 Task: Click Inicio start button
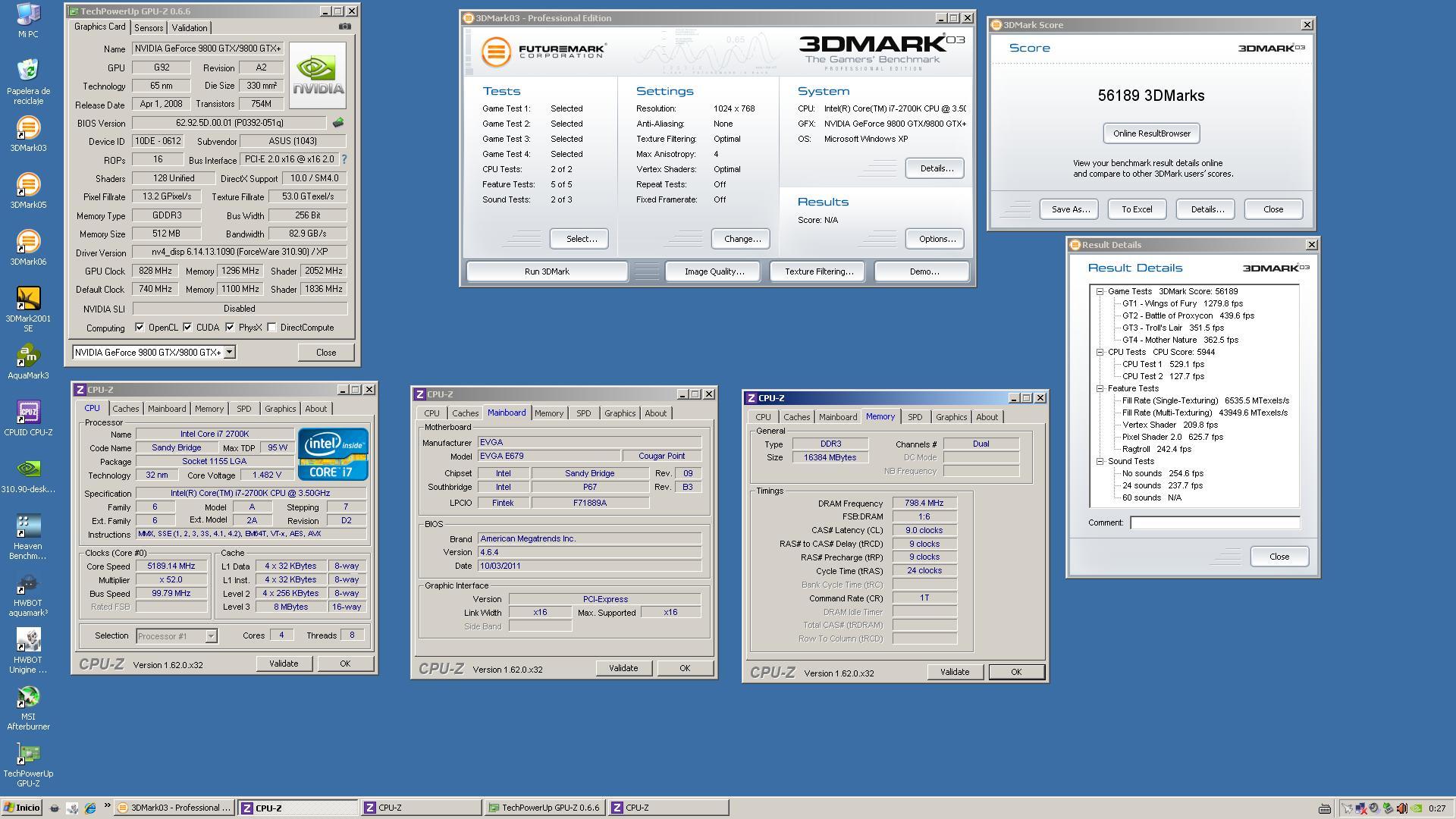click(x=21, y=808)
